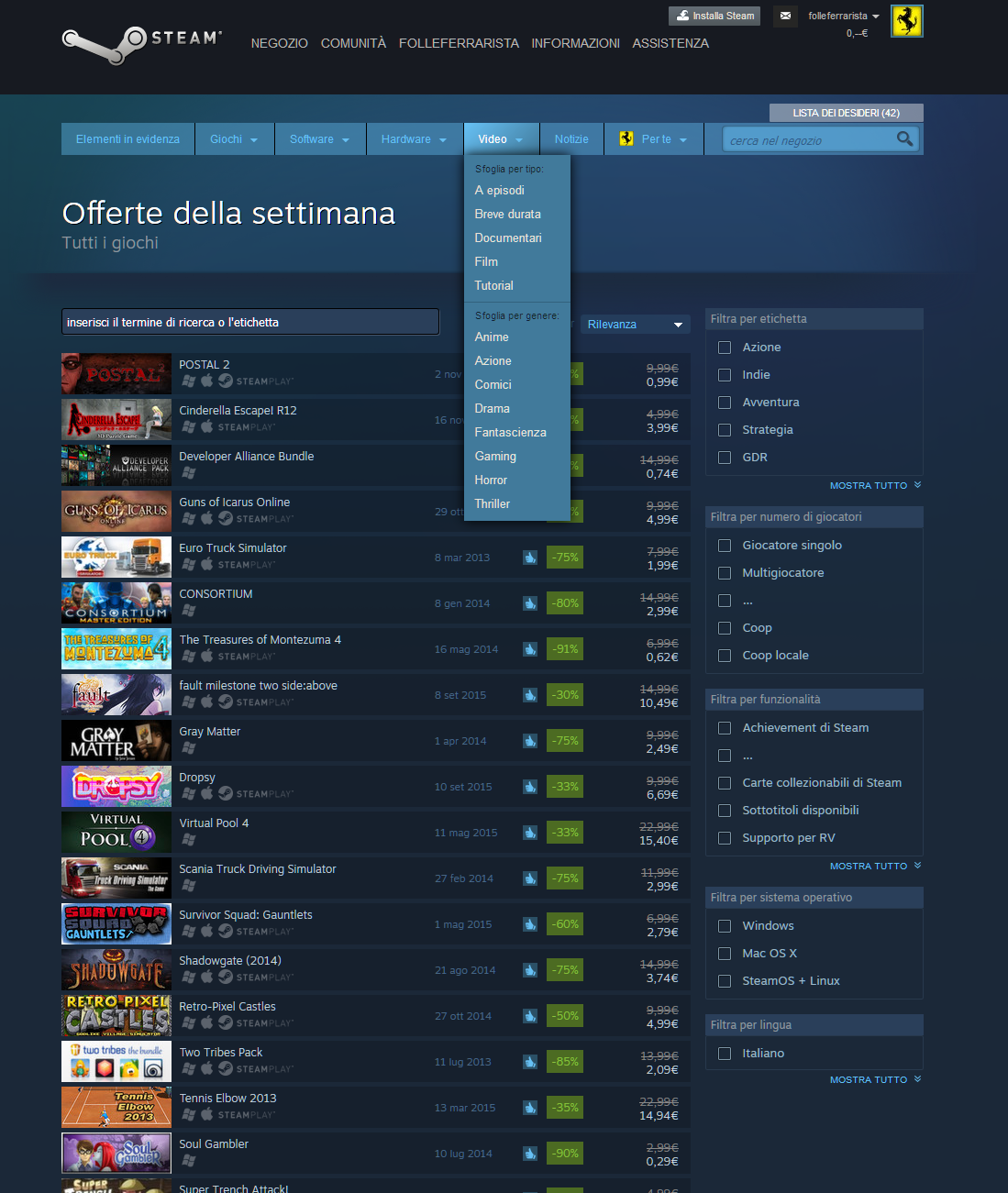Click the review icon on fault milestone two row
1008x1193 pixels.
click(x=530, y=695)
